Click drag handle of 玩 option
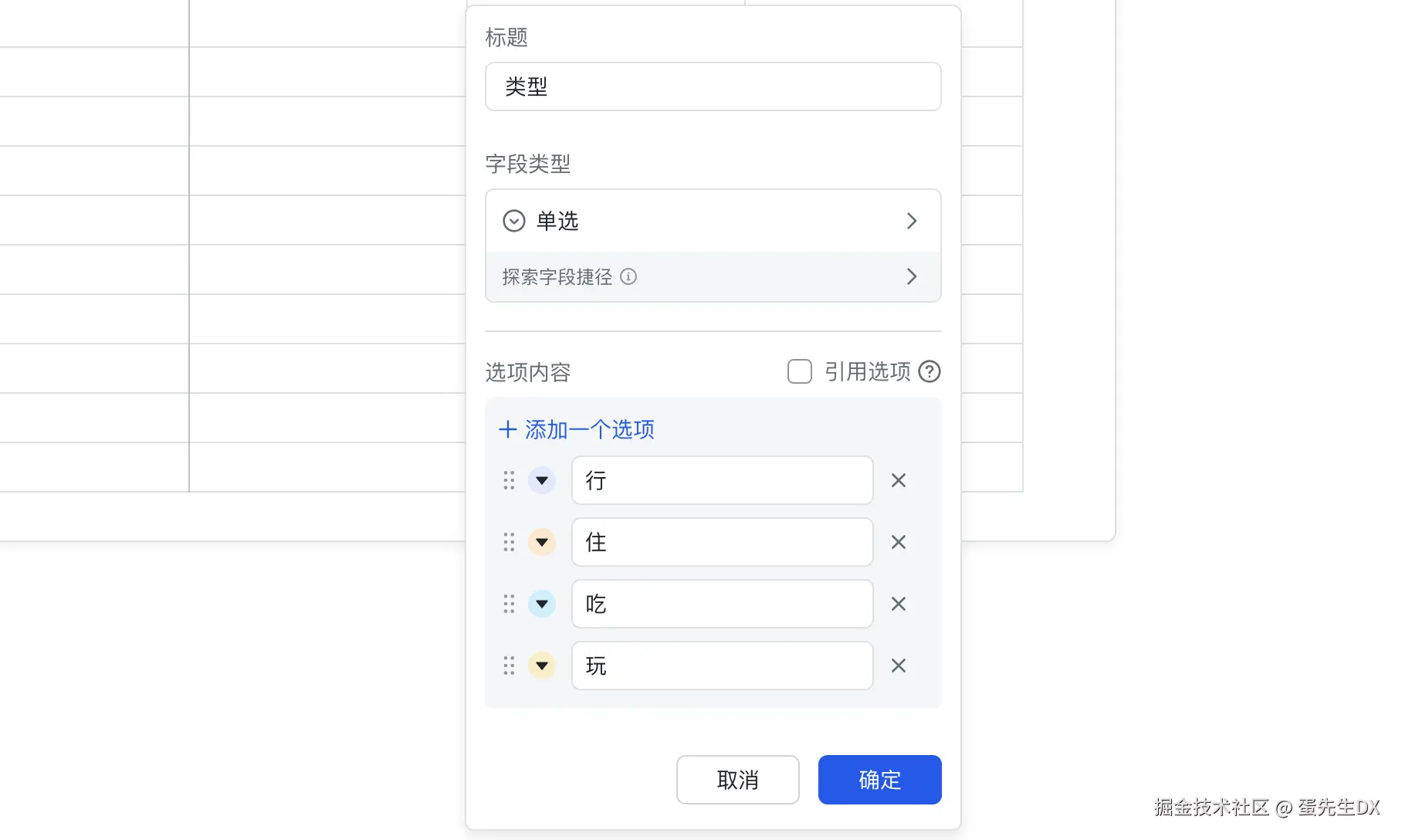The image size is (1402, 840). tap(509, 666)
